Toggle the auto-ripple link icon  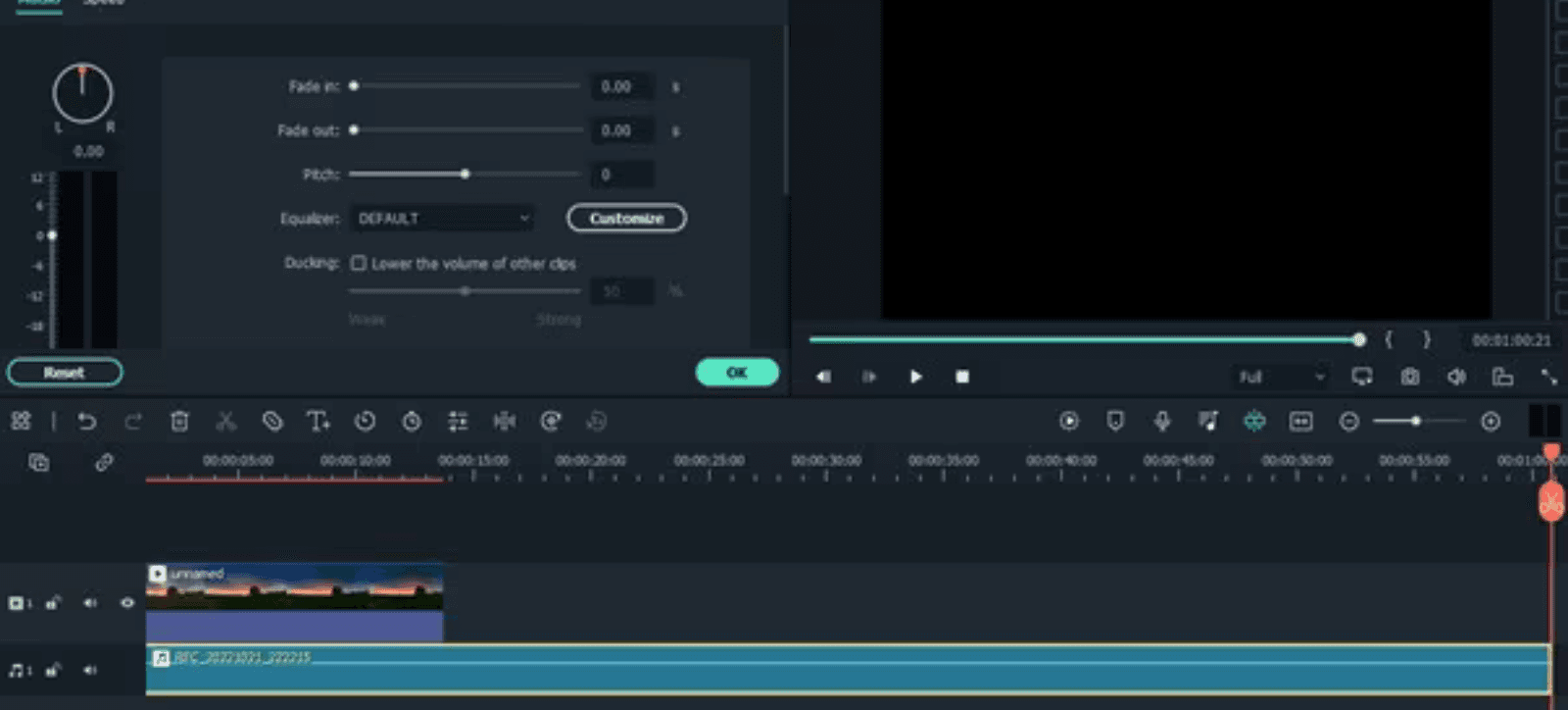point(104,463)
